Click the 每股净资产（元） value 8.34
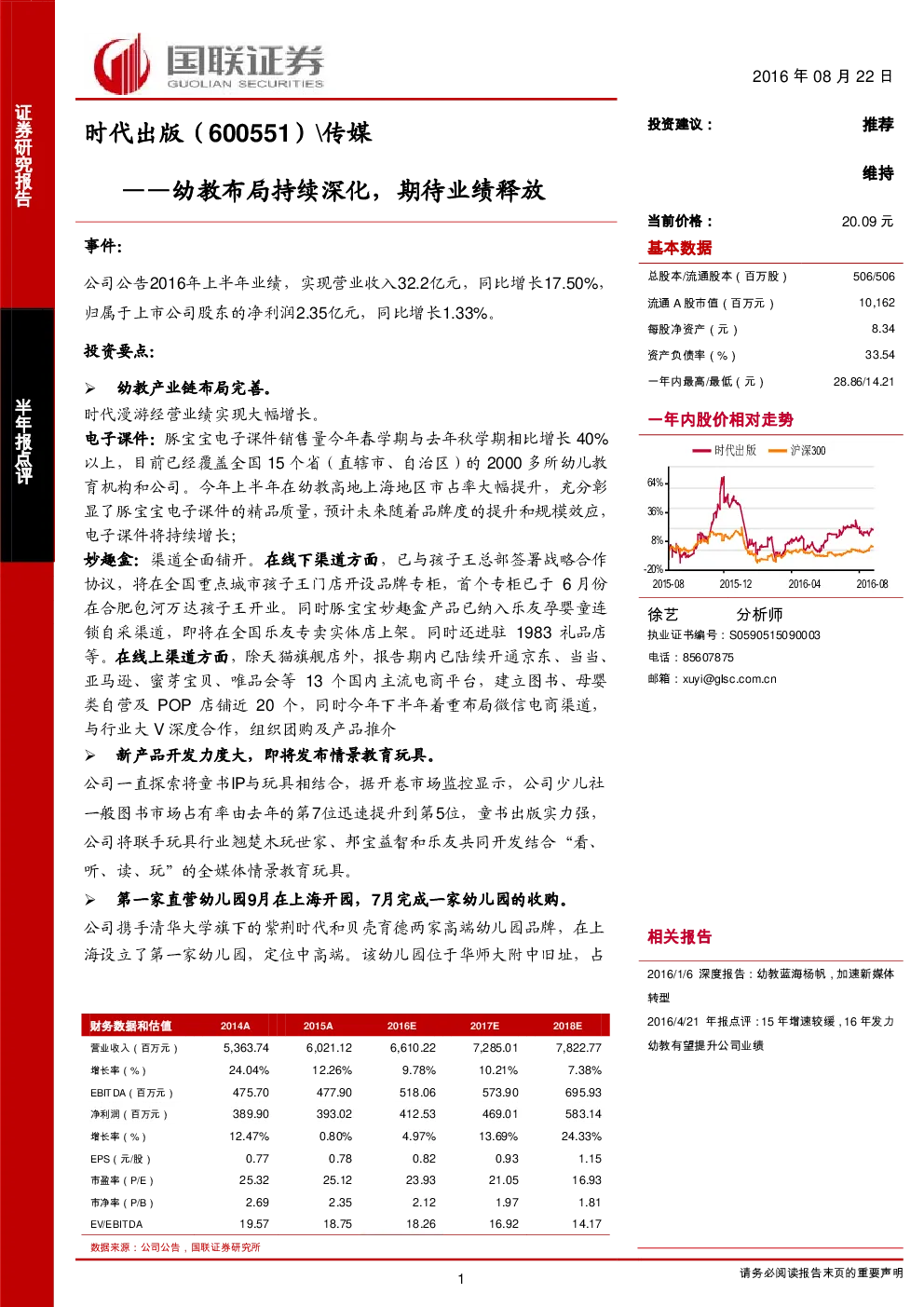Viewport: 924px width, 1307px height. 883,329
